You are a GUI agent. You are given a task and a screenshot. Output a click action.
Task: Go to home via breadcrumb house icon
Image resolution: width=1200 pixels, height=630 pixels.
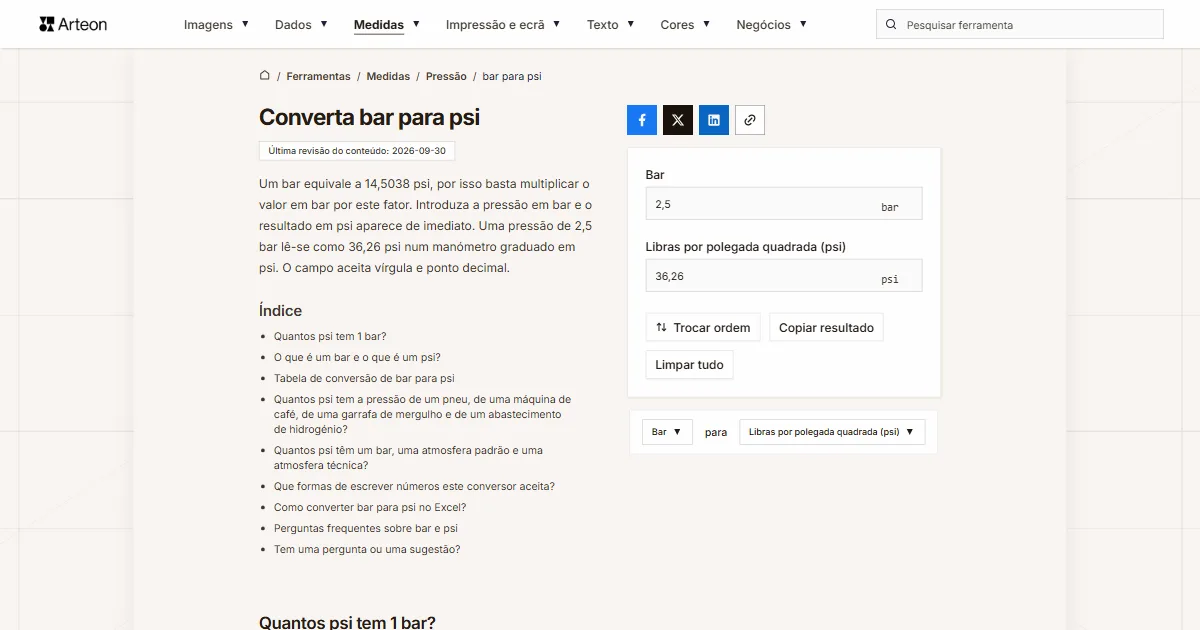tap(265, 76)
